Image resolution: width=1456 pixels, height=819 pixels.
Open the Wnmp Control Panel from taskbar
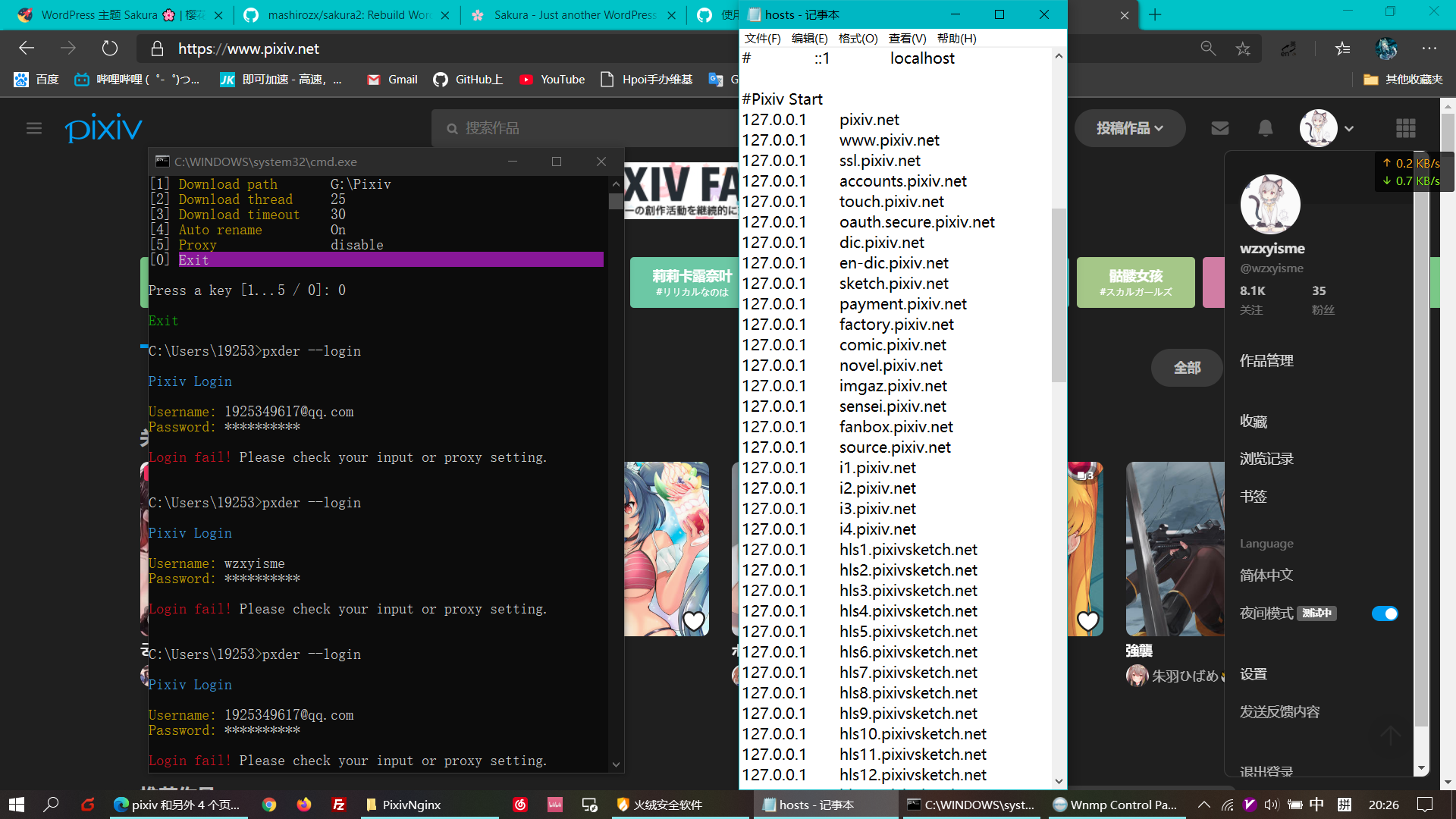point(1115,805)
